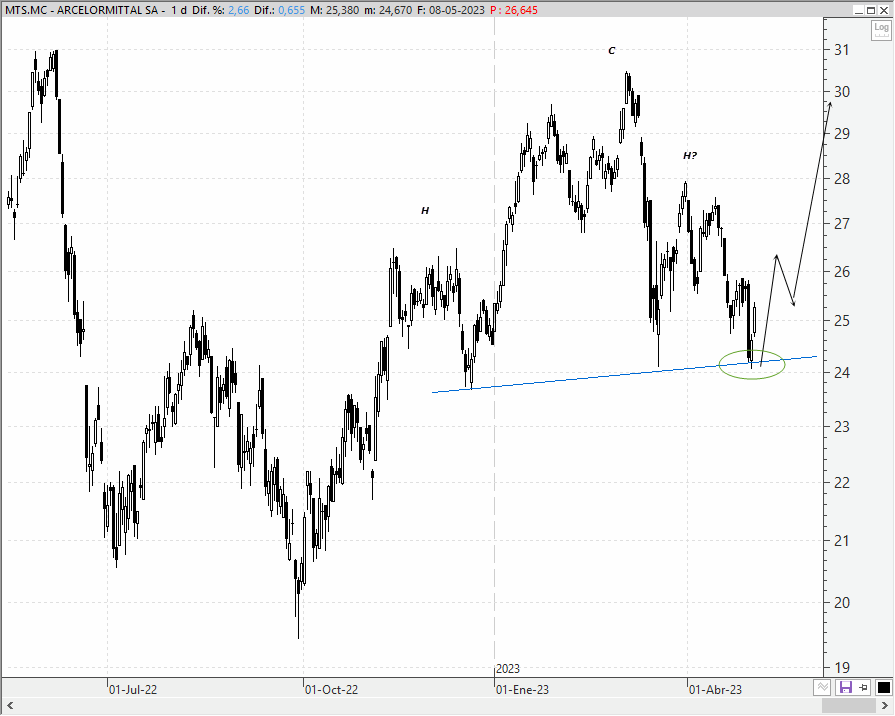Click the maximum value M: 25,380
This screenshot has width=895, height=716.
334,10
